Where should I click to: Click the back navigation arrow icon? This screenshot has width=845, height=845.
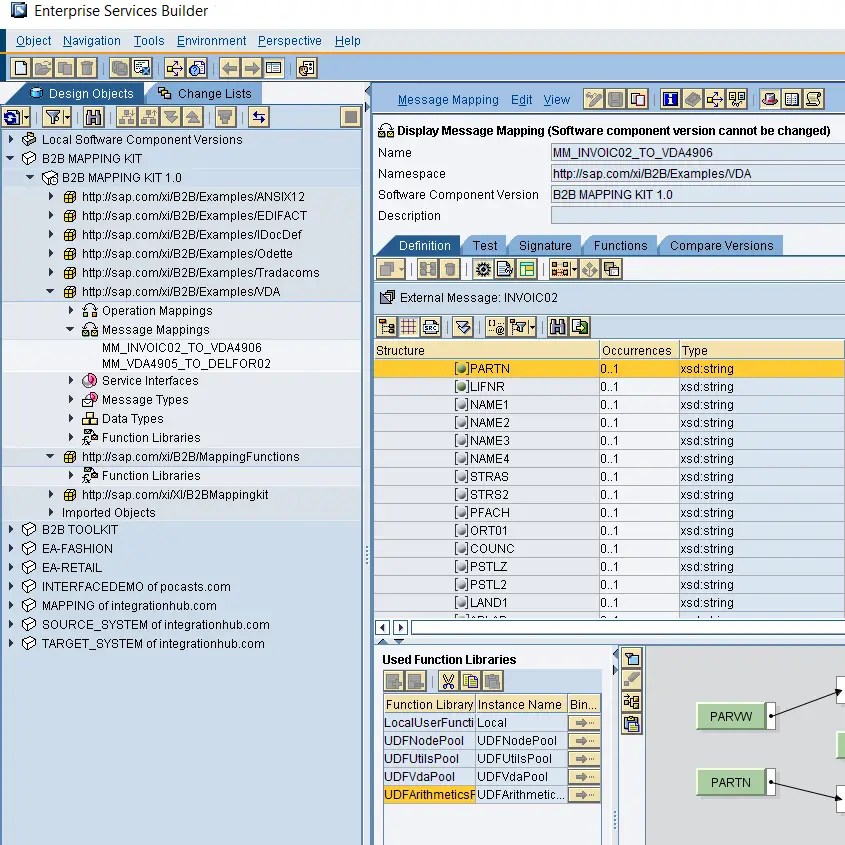pyautogui.click(x=229, y=66)
